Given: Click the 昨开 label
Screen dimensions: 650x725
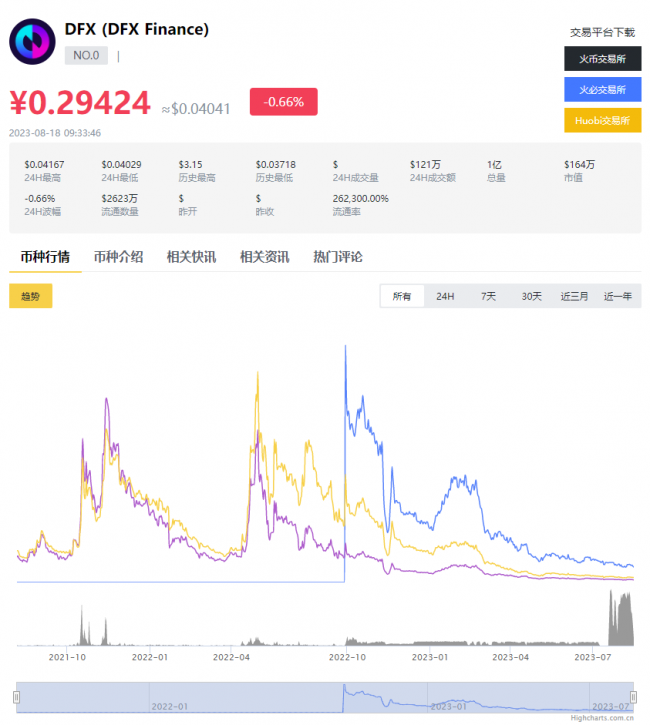Looking at the screenshot, I should 188,212.
